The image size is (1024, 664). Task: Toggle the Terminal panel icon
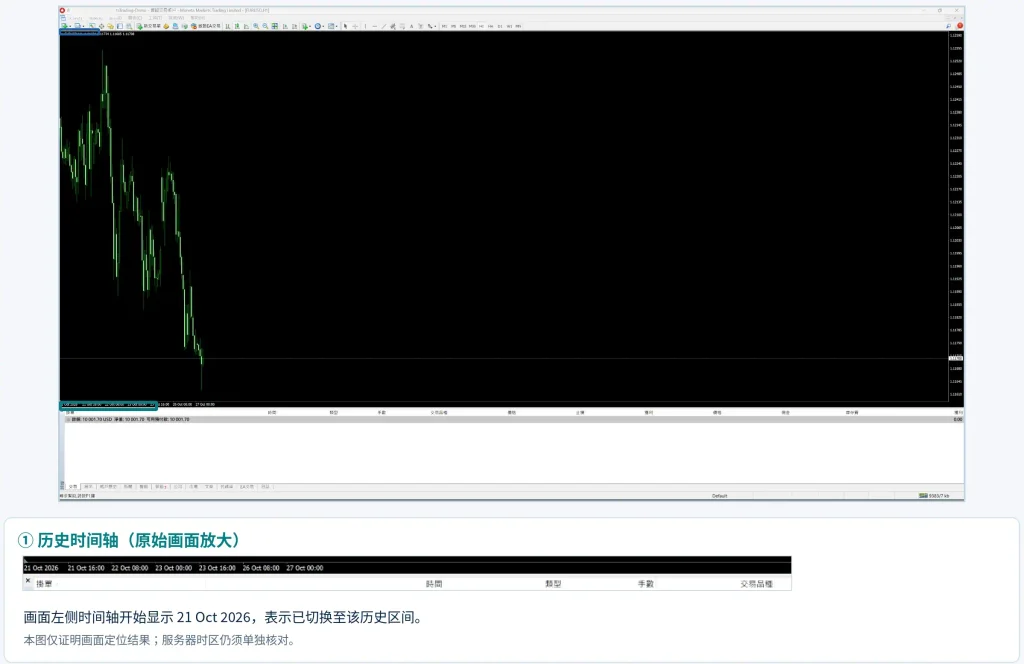click(x=120, y=26)
